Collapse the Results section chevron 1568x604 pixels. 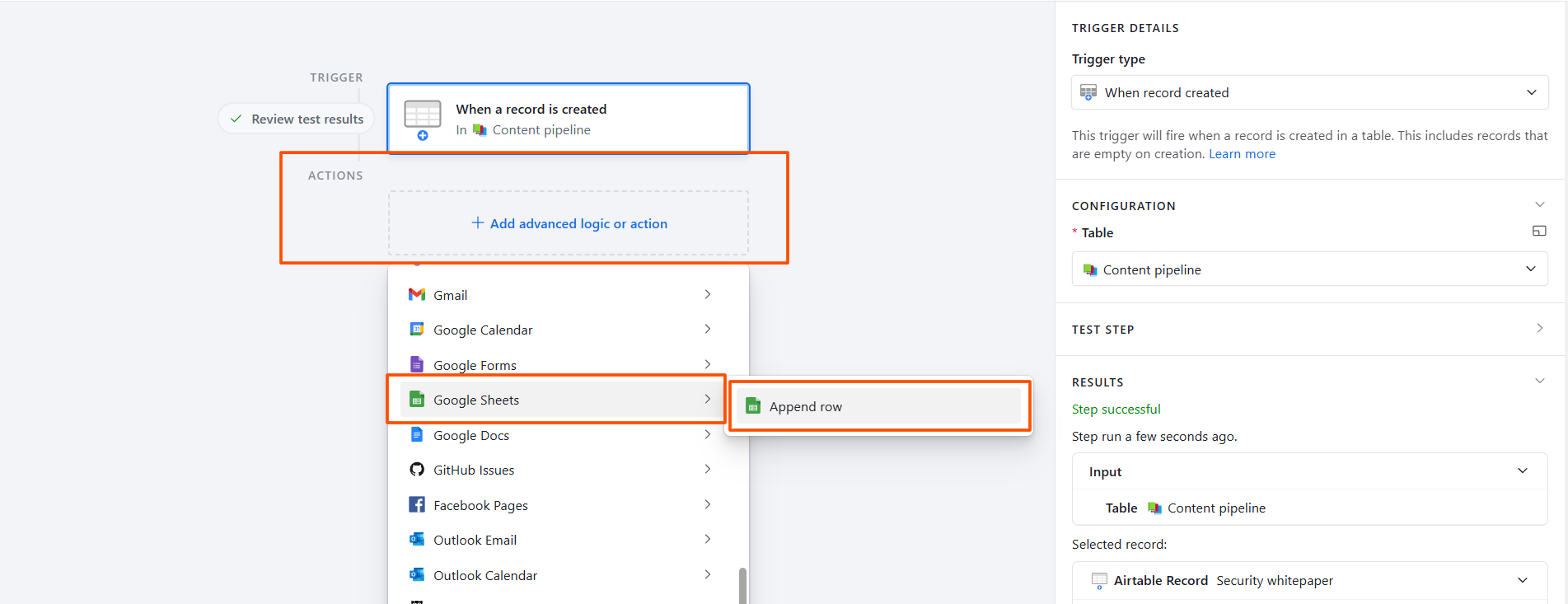1539,381
